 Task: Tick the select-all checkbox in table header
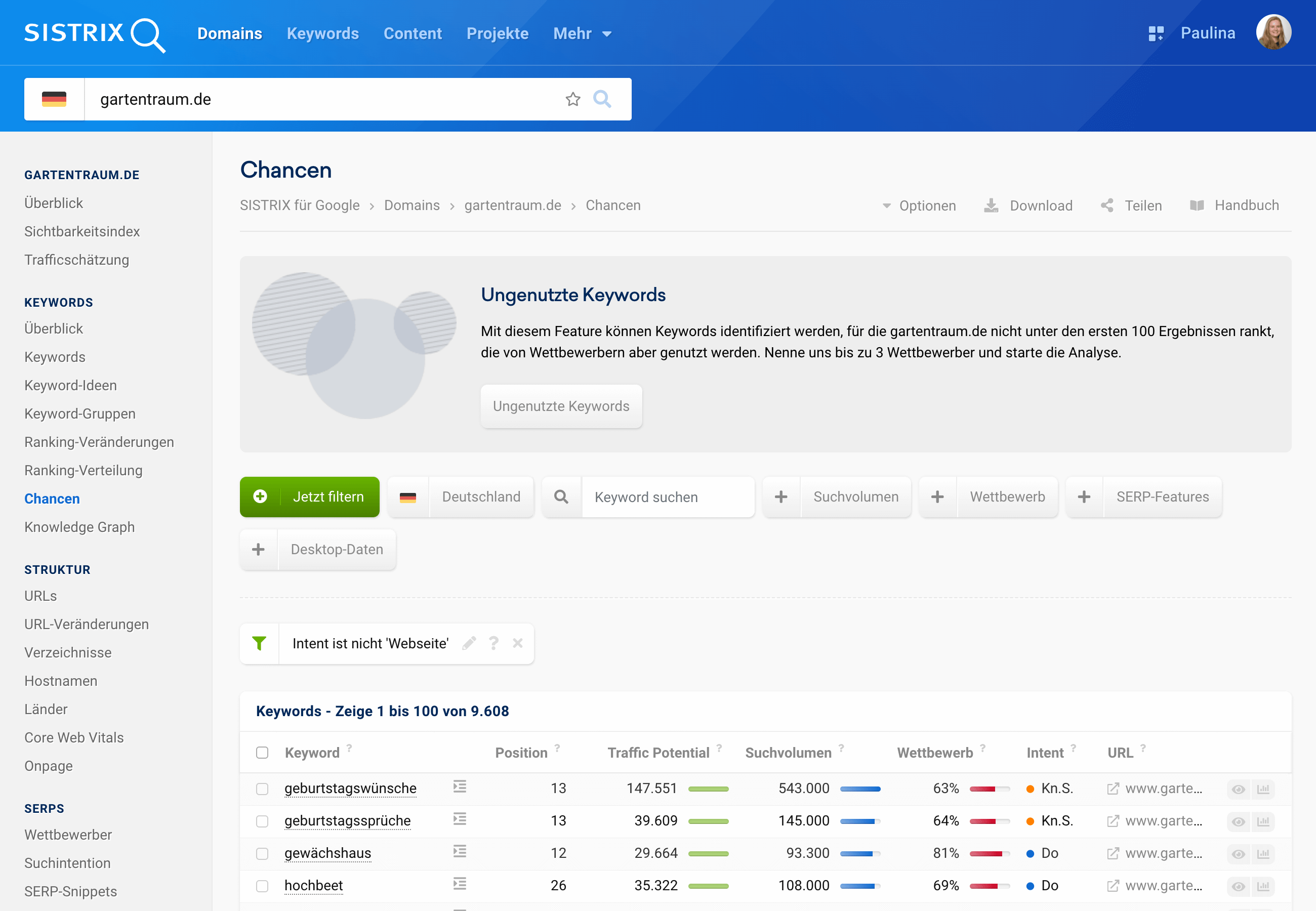click(x=262, y=752)
